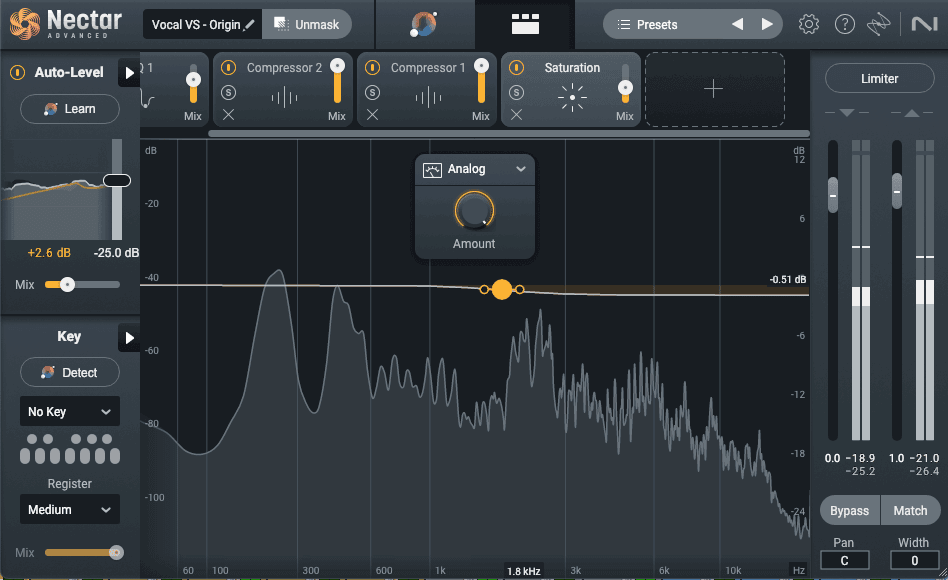The height and width of the screenshot is (580, 948).
Task: Open the Vocal Assistant icon
Action: [424, 24]
